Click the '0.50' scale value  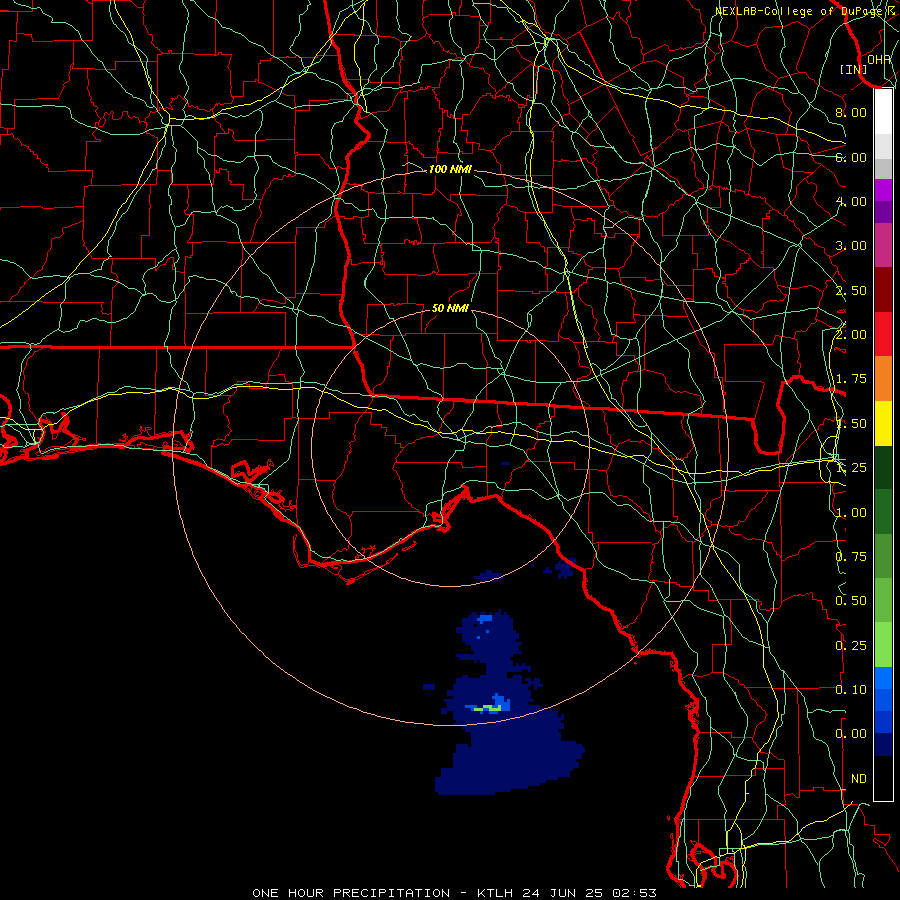851,601
